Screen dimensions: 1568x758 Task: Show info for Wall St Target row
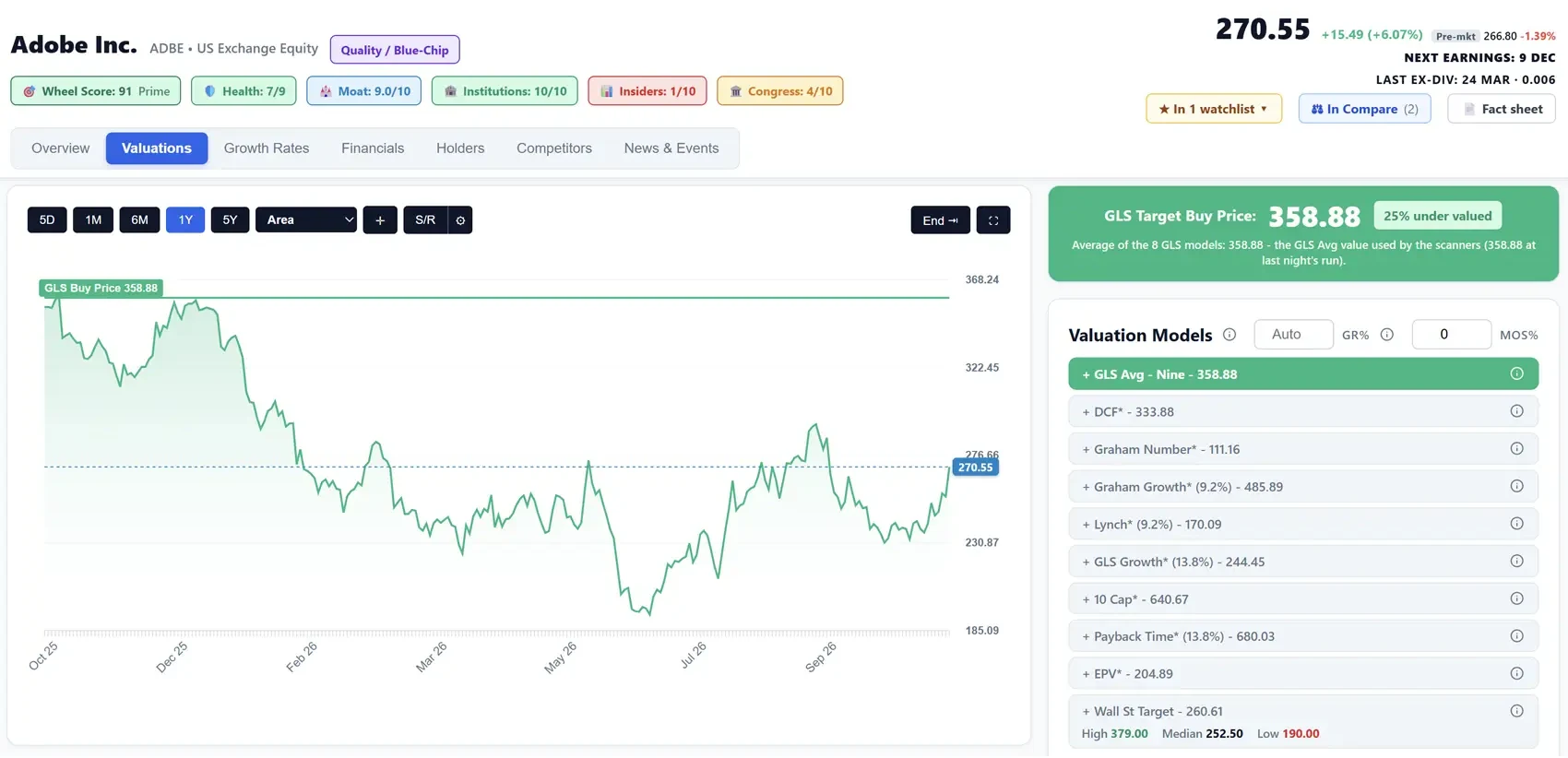point(1516,711)
